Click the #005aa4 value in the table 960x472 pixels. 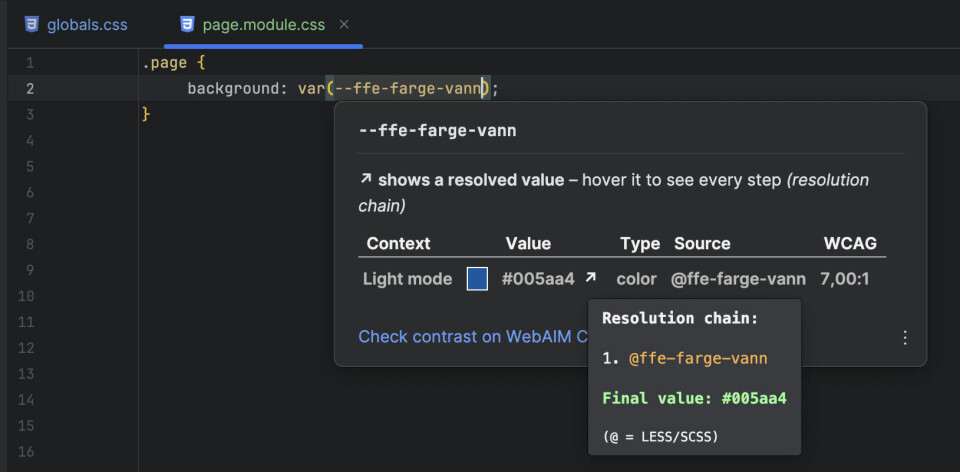coord(538,279)
